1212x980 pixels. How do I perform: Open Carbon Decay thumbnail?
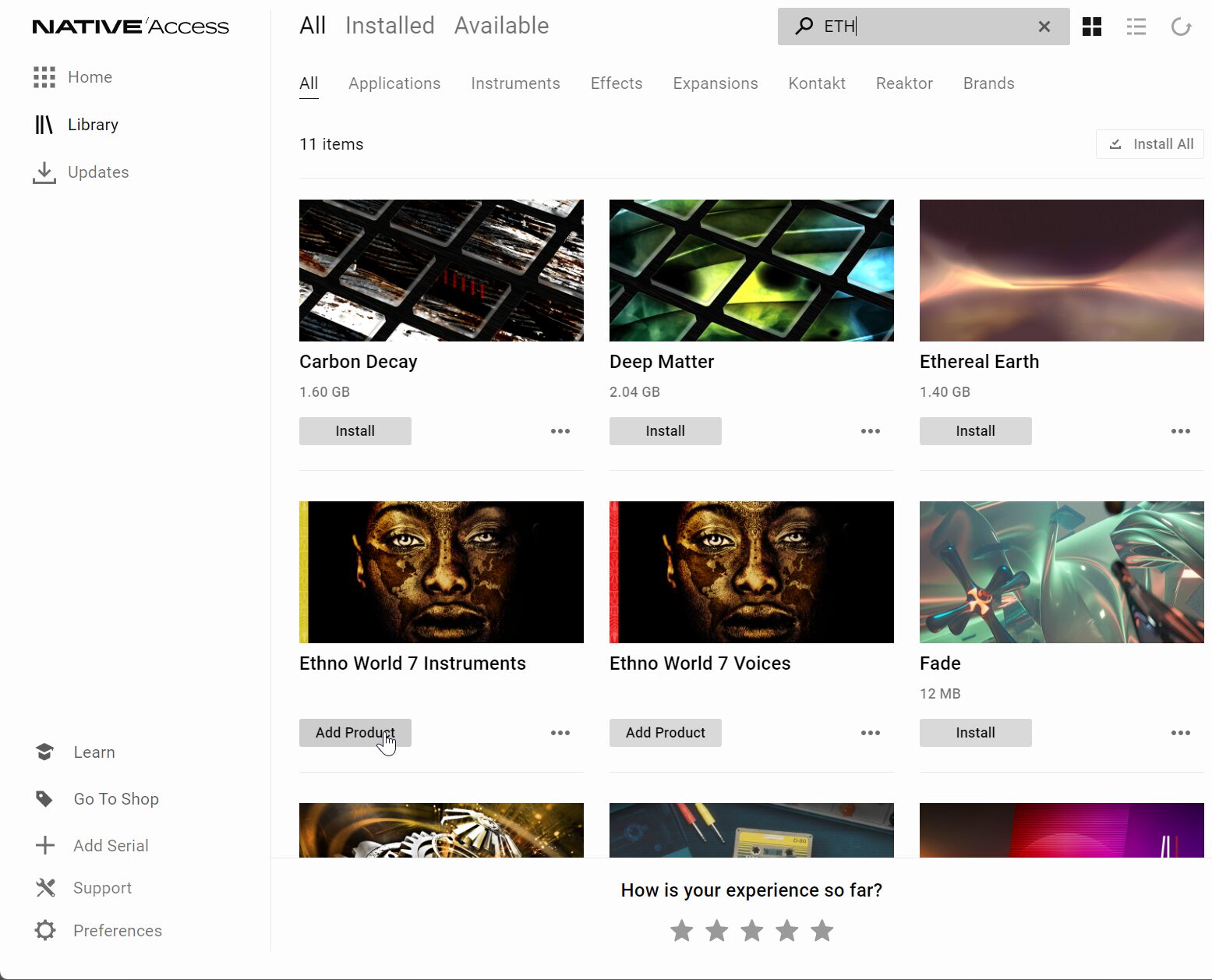click(441, 271)
